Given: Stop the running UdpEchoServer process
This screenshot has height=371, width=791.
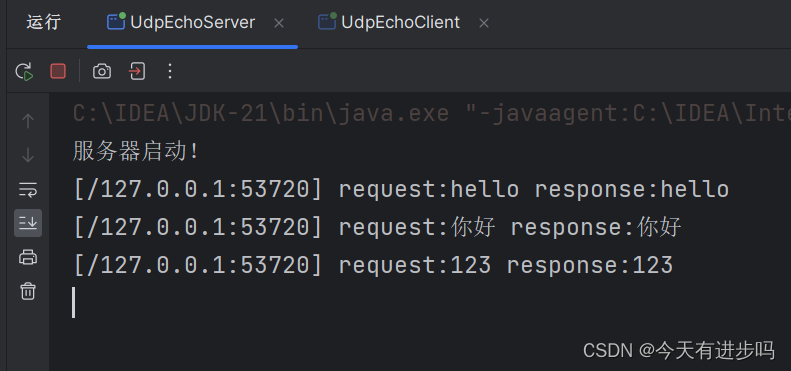Looking at the screenshot, I should point(58,71).
